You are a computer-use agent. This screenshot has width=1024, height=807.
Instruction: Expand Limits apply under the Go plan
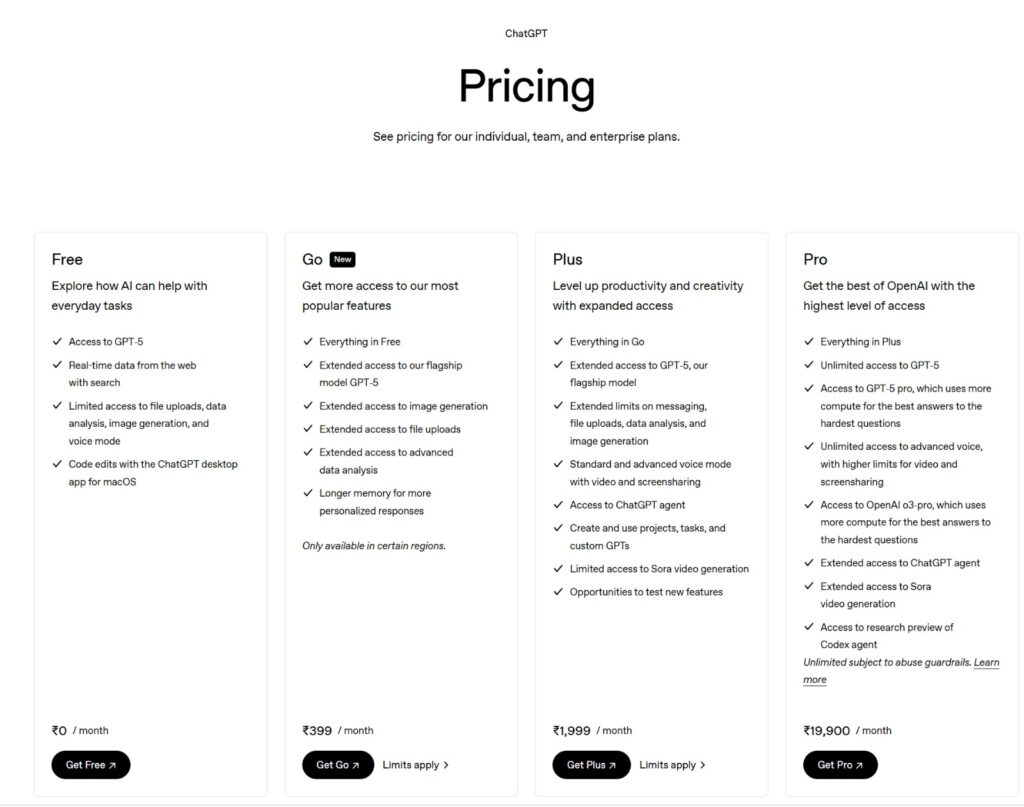coord(415,765)
